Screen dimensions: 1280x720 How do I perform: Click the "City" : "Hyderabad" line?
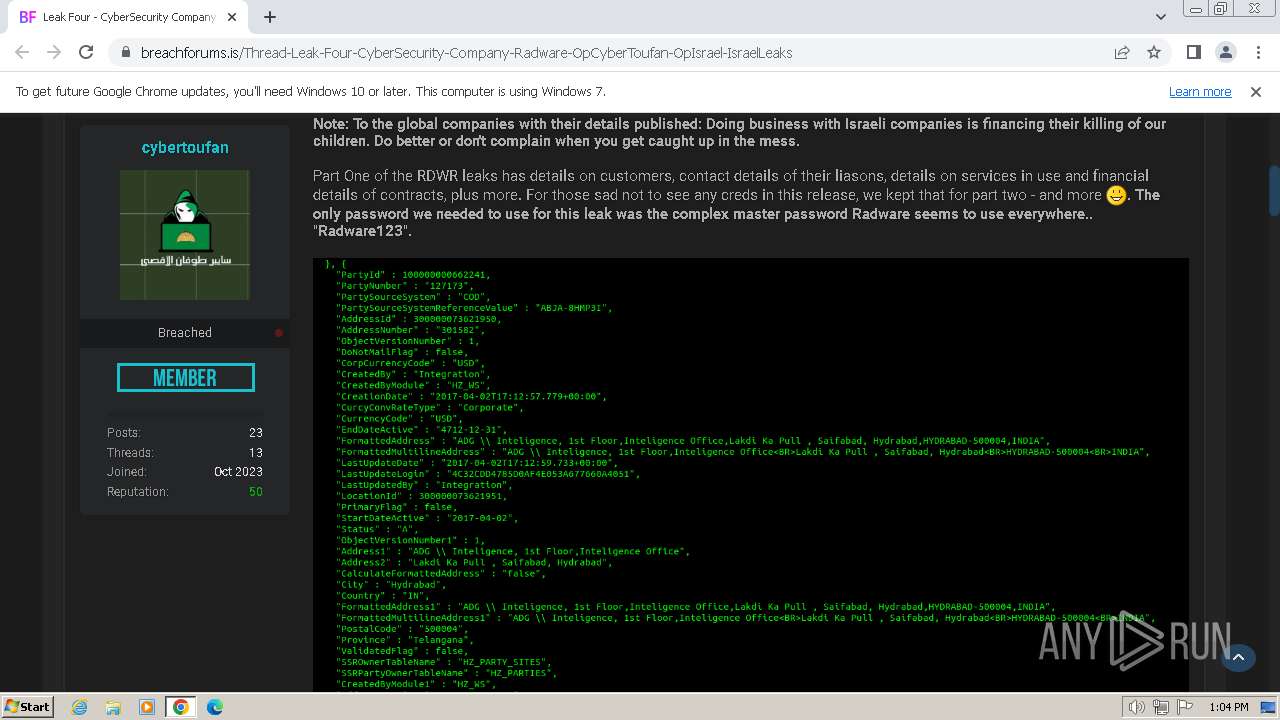[390, 584]
